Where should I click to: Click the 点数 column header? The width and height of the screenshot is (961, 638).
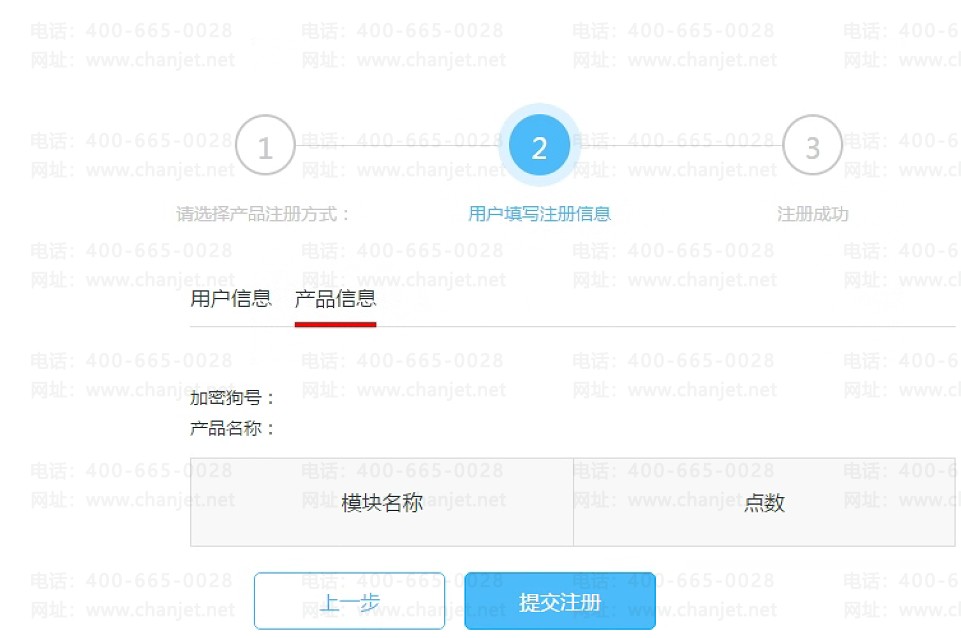(x=764, y=503)
